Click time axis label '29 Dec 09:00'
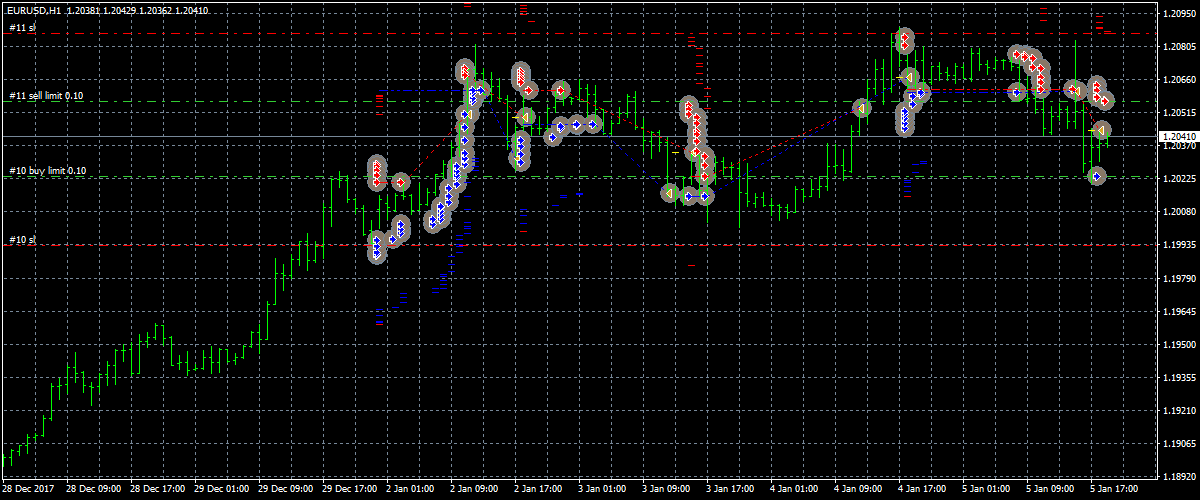Screen dimensions: 1200x500 click(288, 490)
